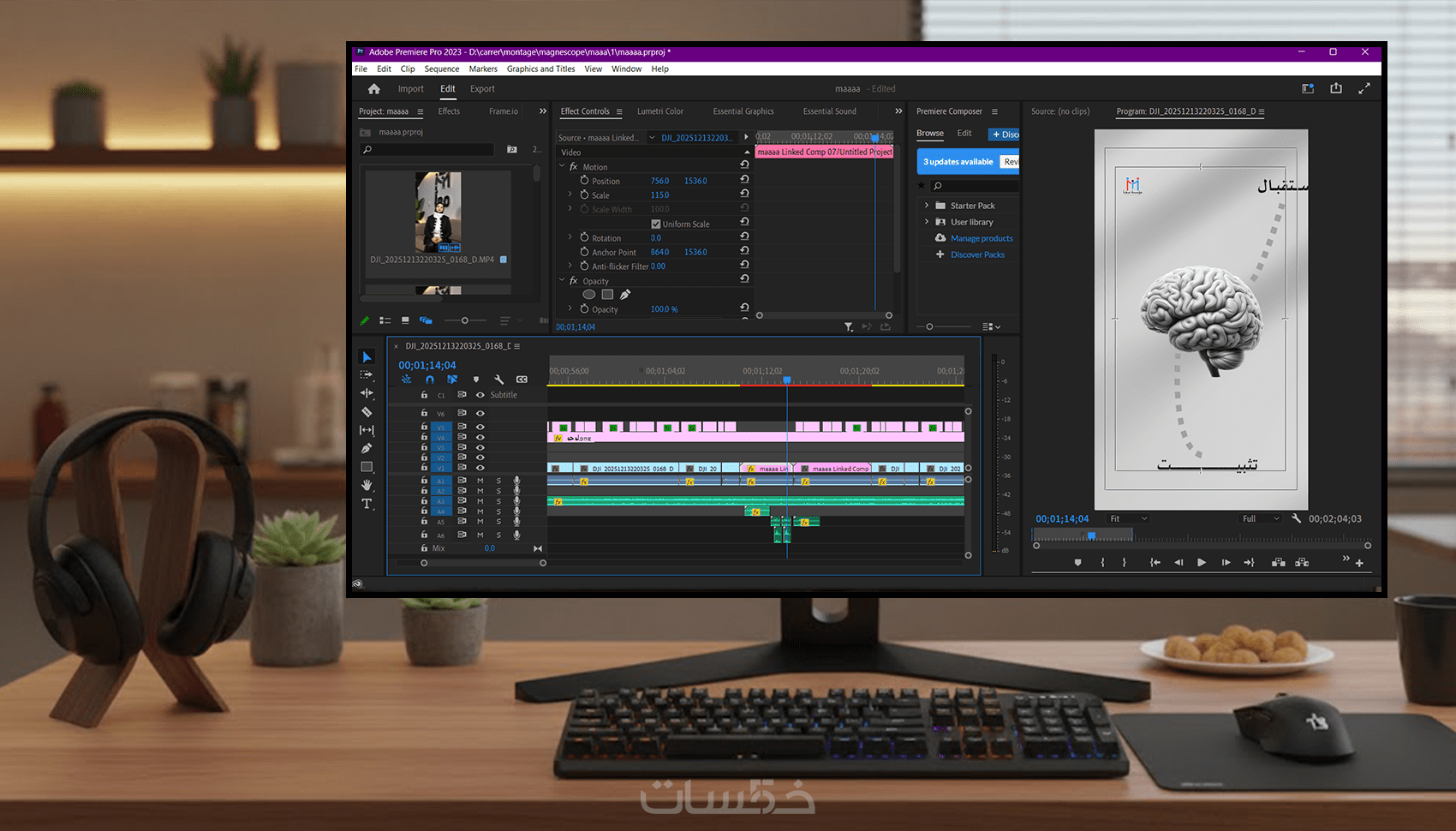This screenshot has height=831, width=1456.
Task: Open the Markers menu
Action: [x=483, y=69]
